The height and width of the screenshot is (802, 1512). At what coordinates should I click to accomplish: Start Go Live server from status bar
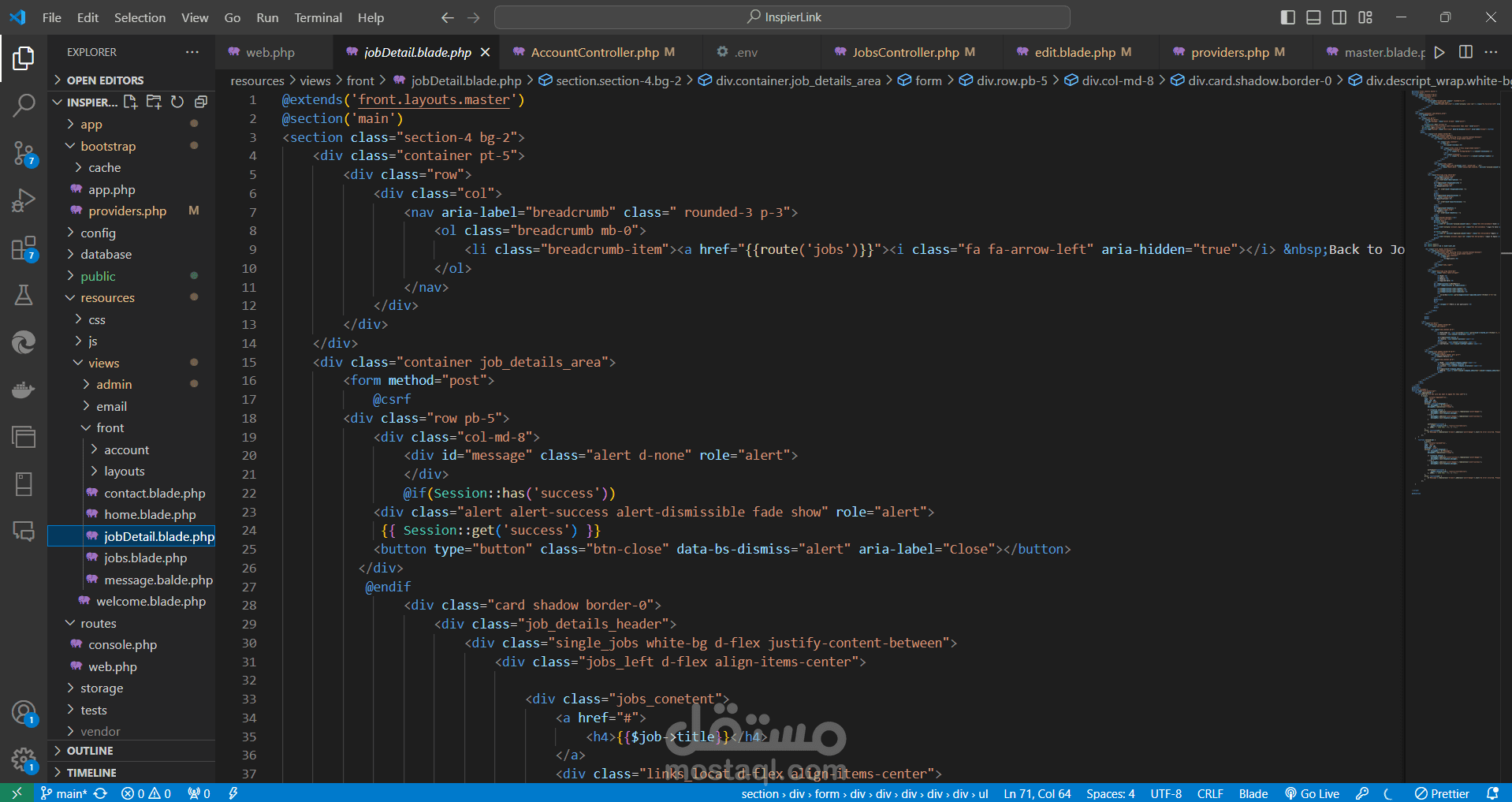pyautogui.click(x=1312, y=793)
